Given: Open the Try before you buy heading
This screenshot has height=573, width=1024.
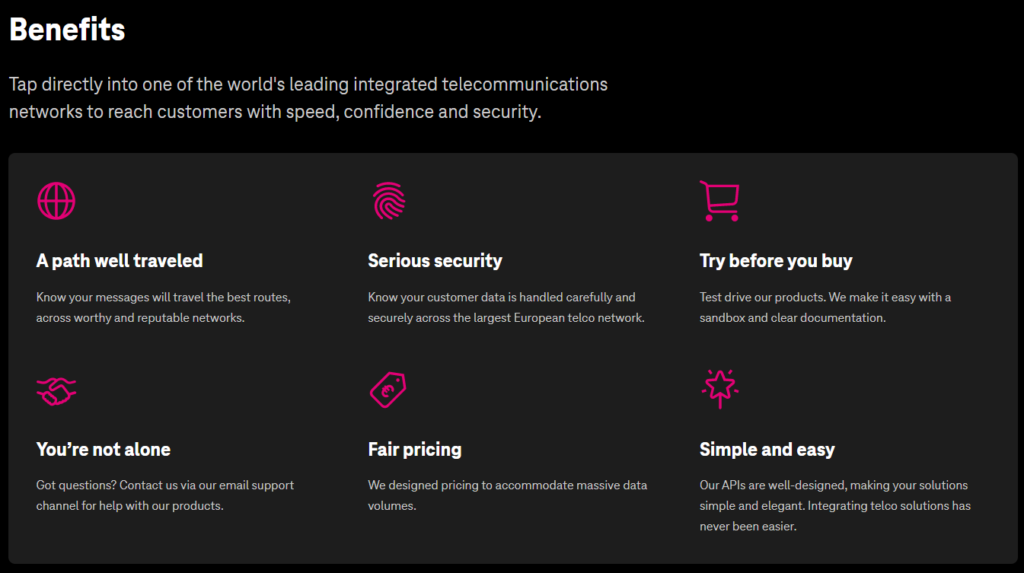Looking at the screenshot, I should pos(776,261).
